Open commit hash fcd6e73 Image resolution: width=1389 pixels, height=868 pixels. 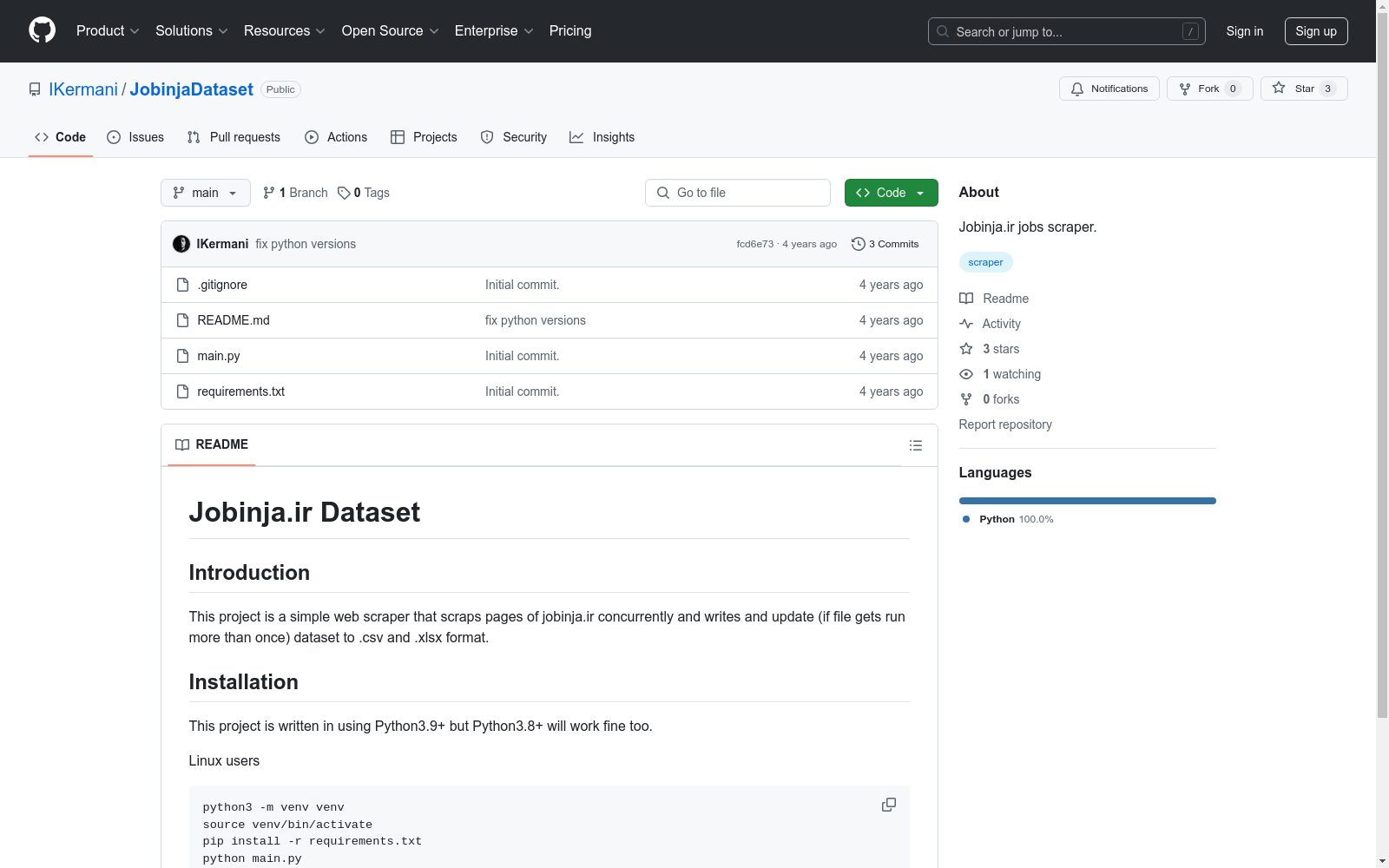click(754, 244)
